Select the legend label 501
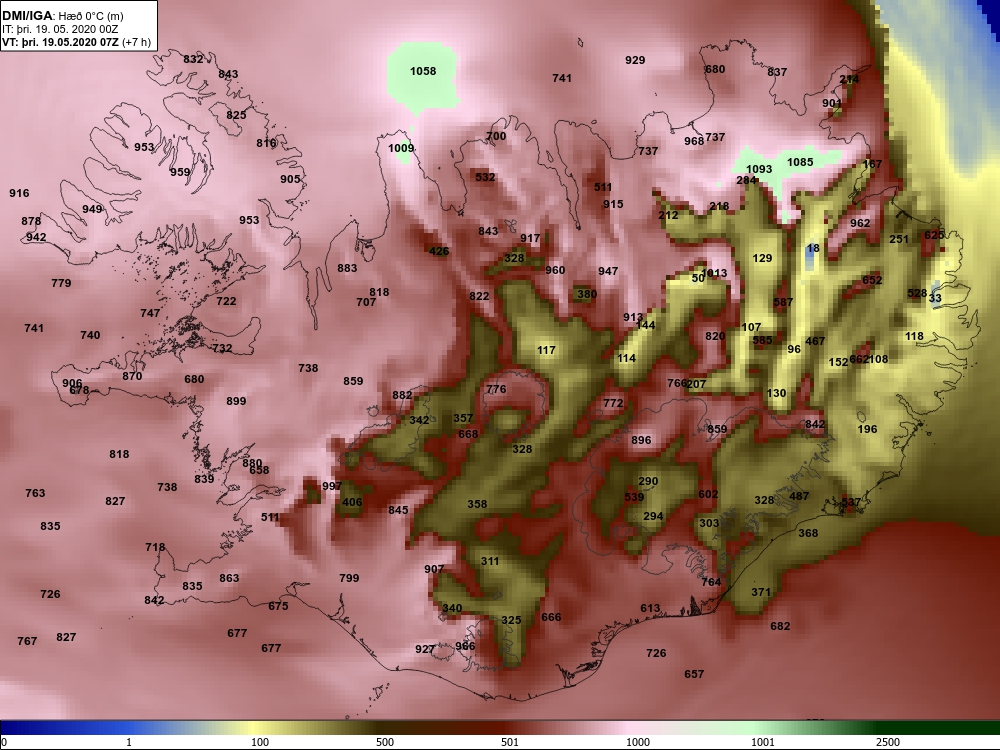The height and width of the screenshot is (750, 1000). 510,742
